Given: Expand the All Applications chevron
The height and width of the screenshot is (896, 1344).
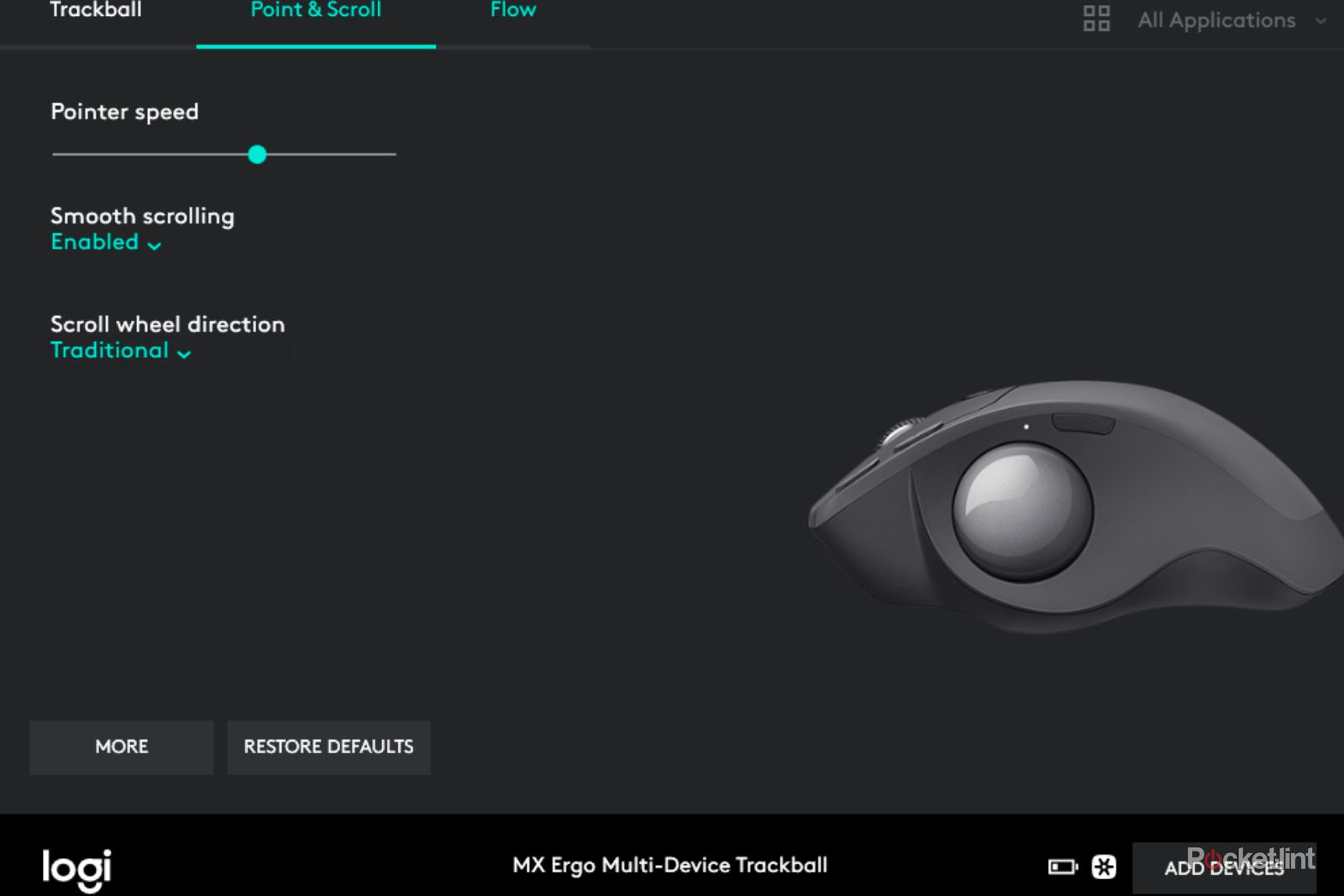Looking at the screenshot, I should point(1320,21).
